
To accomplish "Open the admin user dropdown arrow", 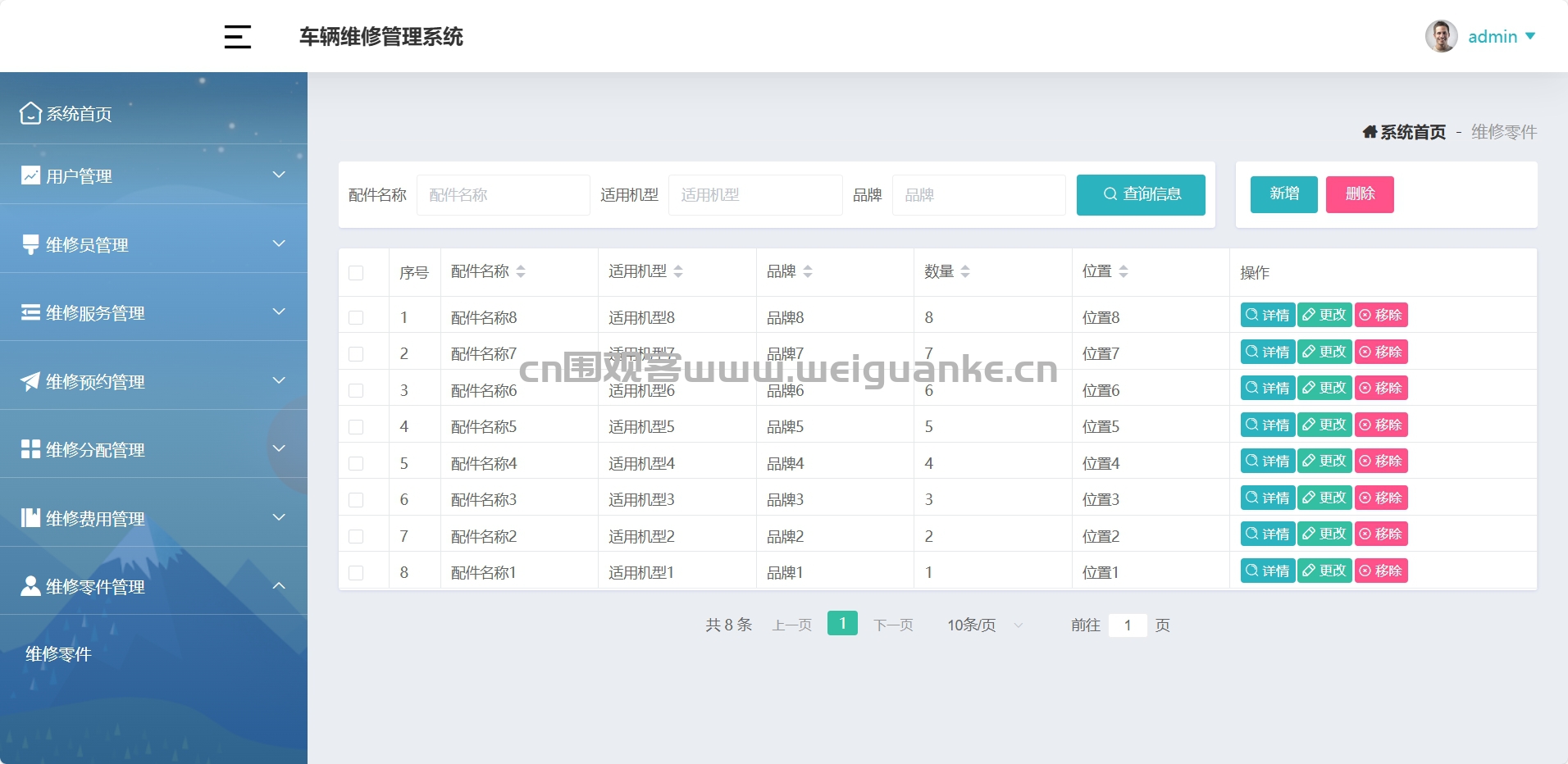I will (1530, 36).
